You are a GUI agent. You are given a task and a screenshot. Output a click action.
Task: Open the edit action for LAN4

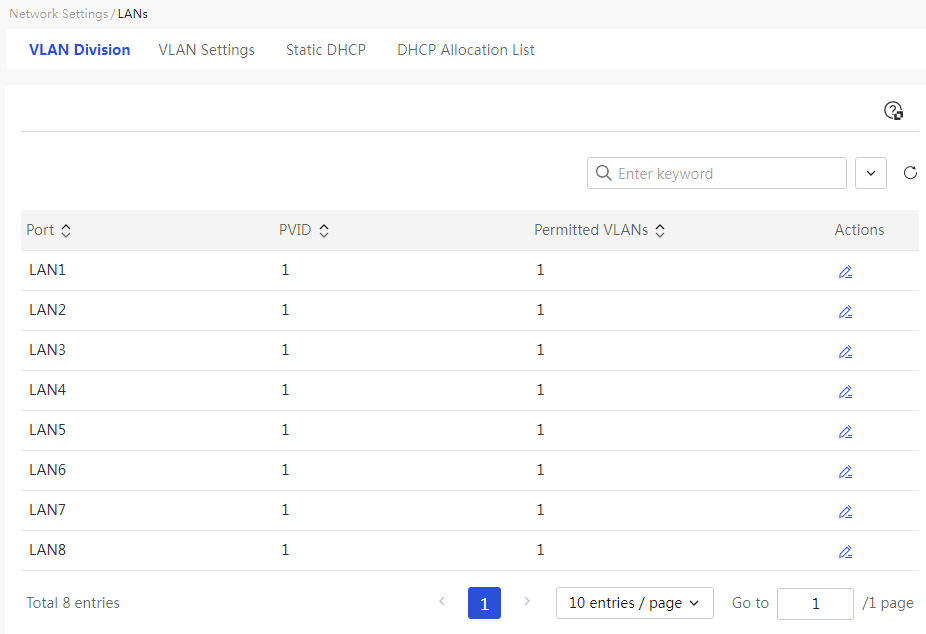845,392
